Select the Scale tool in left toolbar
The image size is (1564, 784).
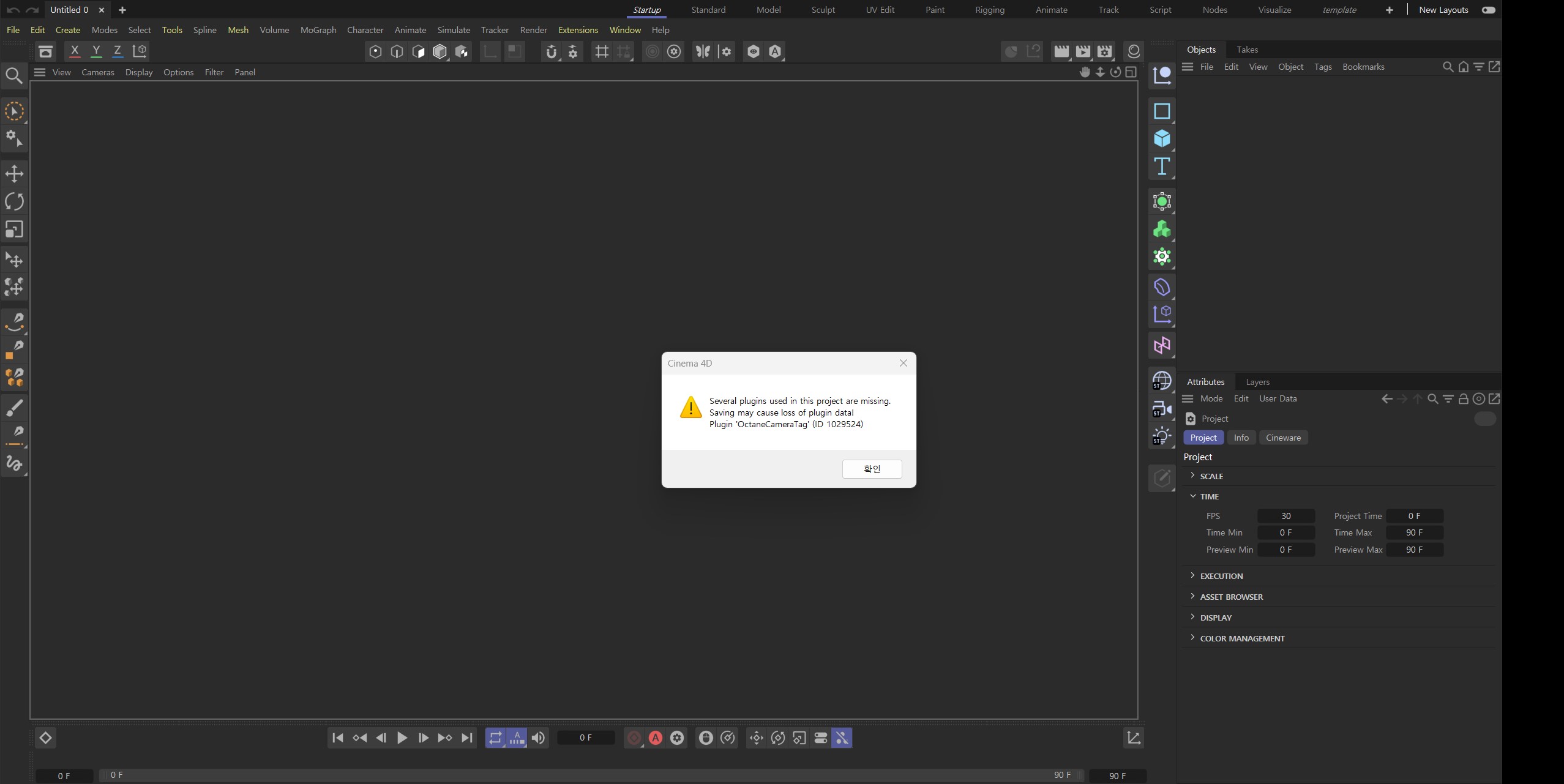tap(14, 230)
